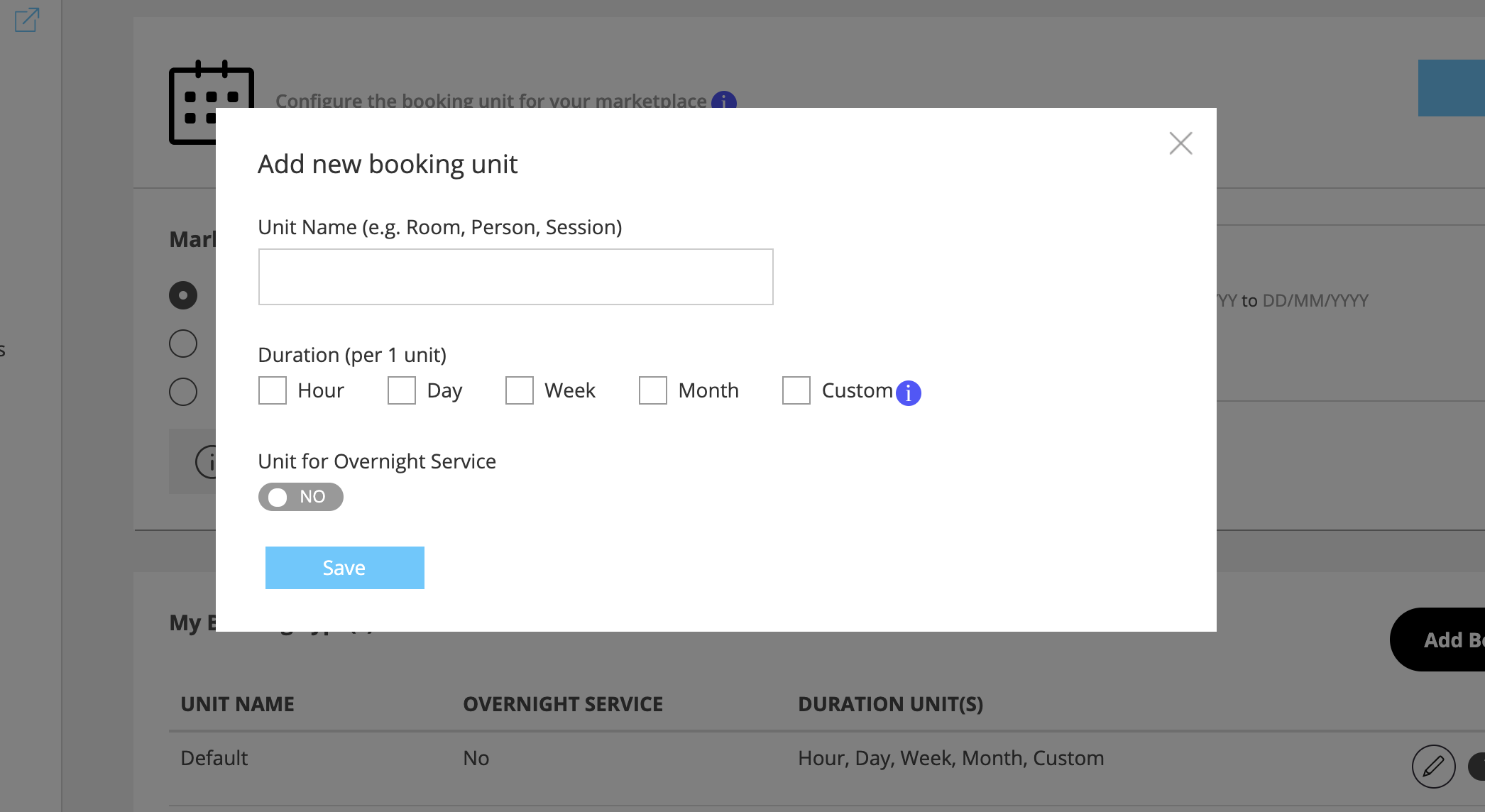This screenshot has height=812, width=1485.
Task: Click the UNIT NAME column header
Action: tap(237, 704)
